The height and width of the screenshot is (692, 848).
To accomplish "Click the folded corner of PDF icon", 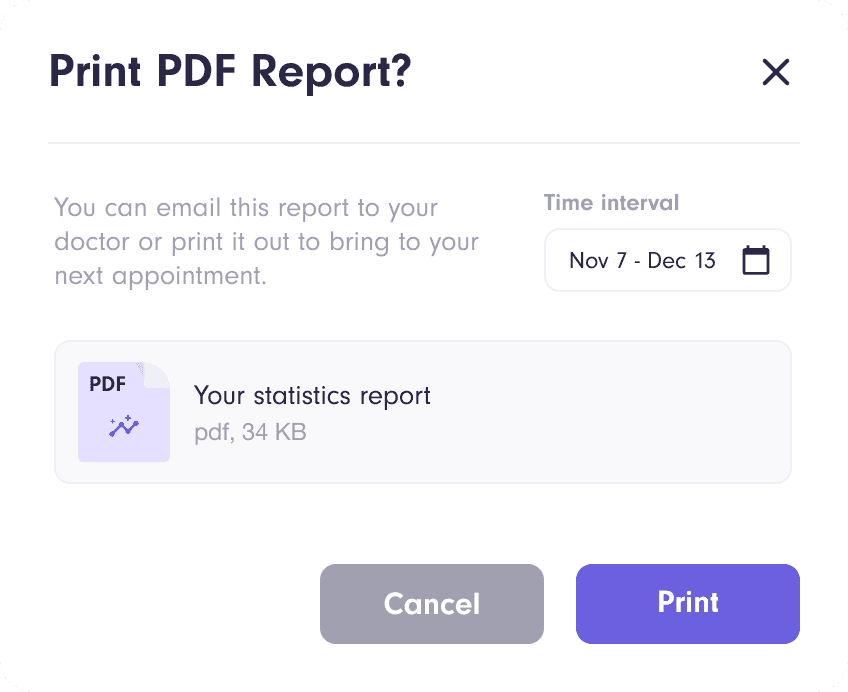I will [158, 374].
